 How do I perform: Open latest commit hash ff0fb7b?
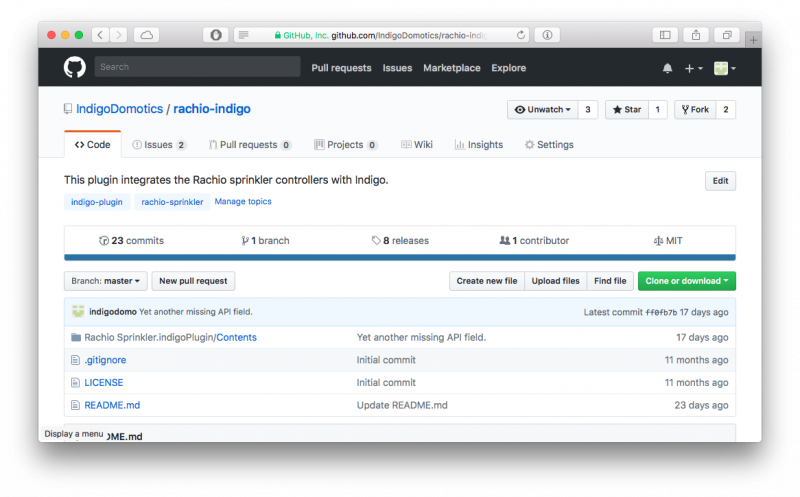pos(661,312)
